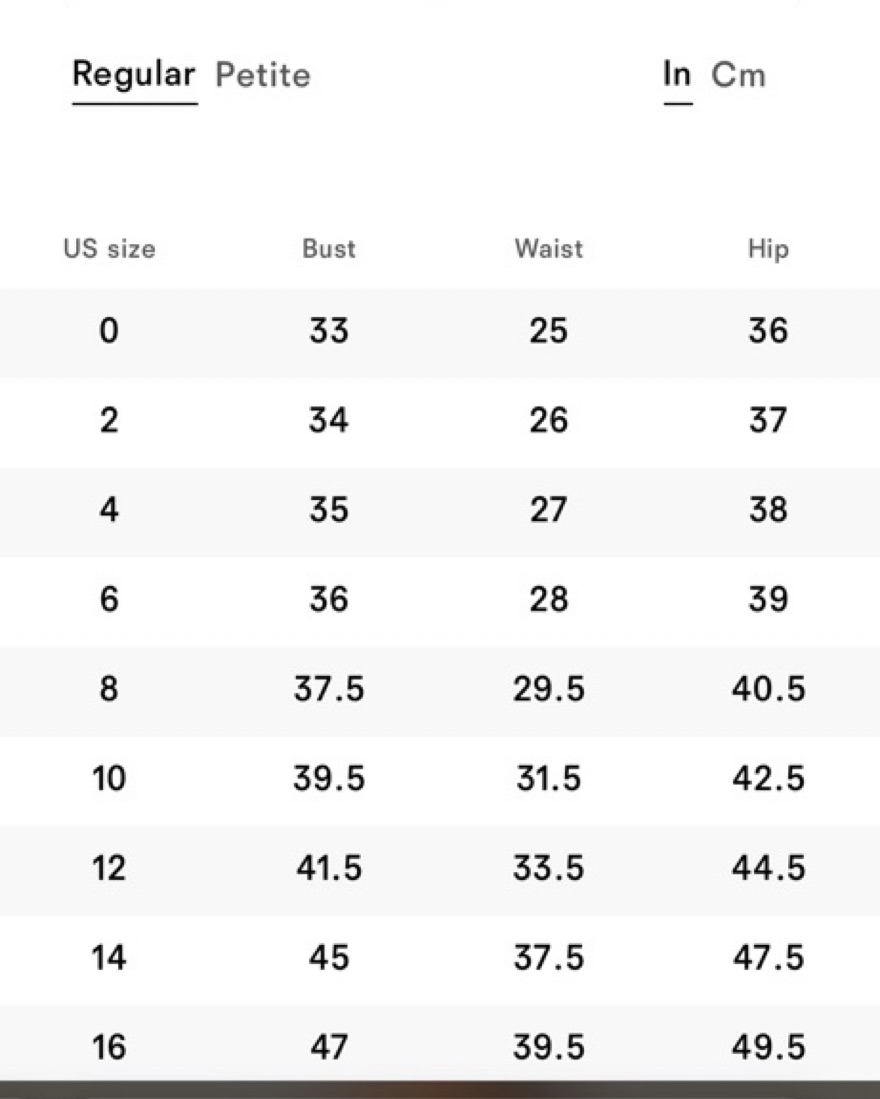Image resolution: width=880 pixels, height=1099 pixels.
Task: Click the Waist column header
Action: tap(549, 249)
